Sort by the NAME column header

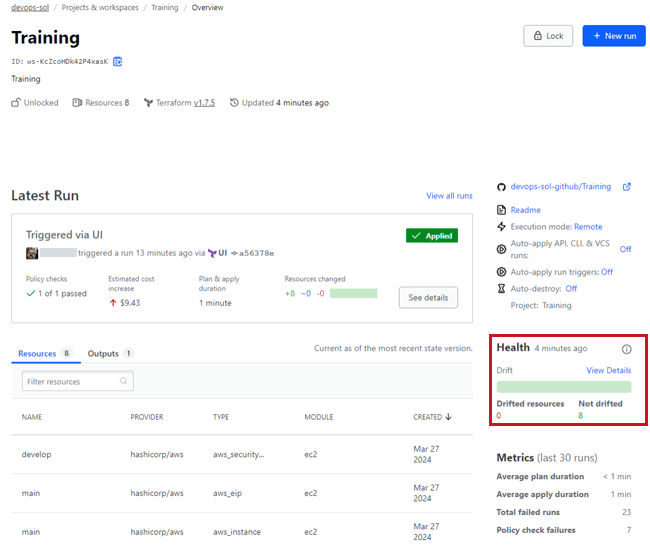[32, 417]
